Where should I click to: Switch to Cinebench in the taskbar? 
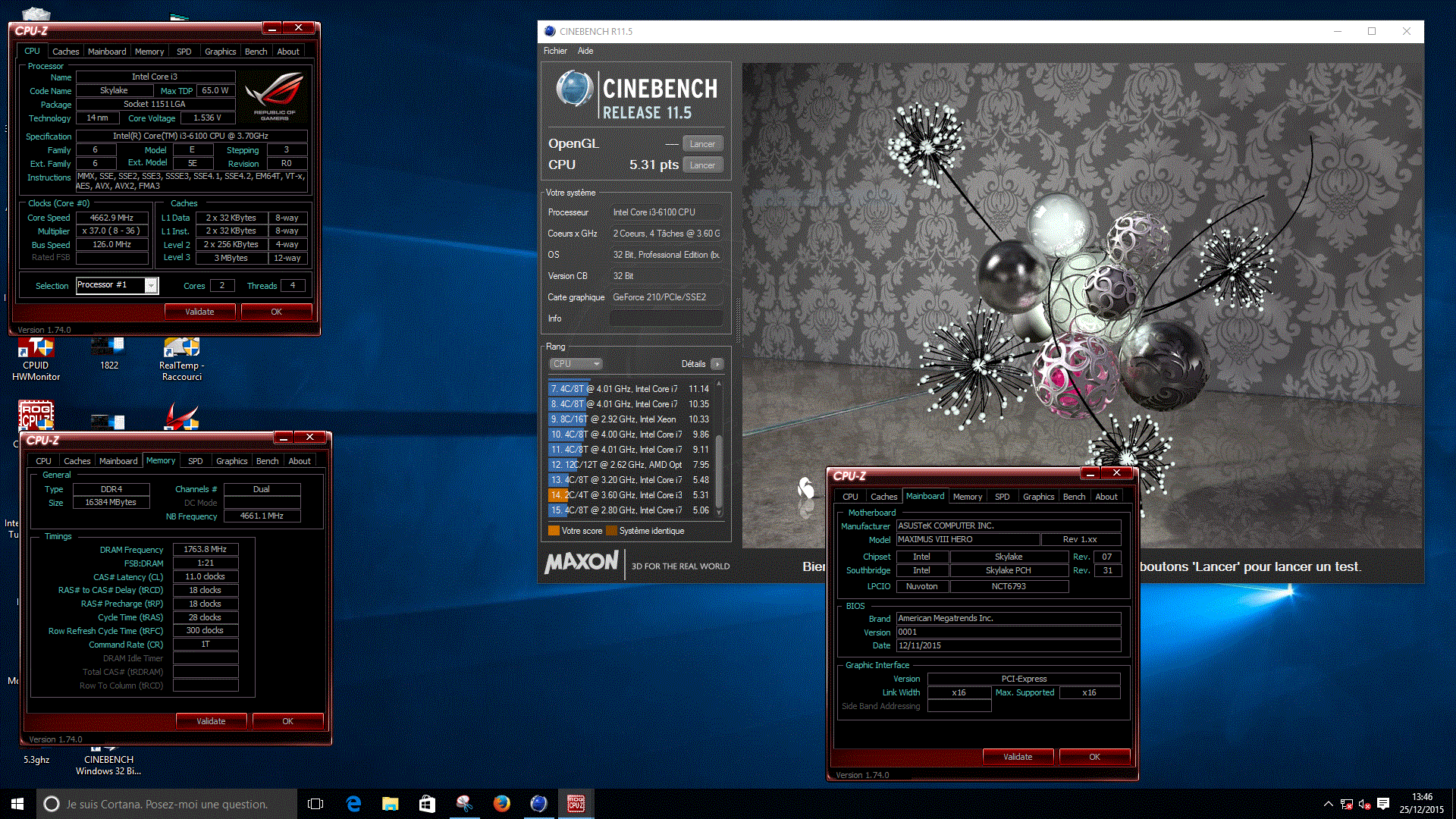[x=538, y=804]
